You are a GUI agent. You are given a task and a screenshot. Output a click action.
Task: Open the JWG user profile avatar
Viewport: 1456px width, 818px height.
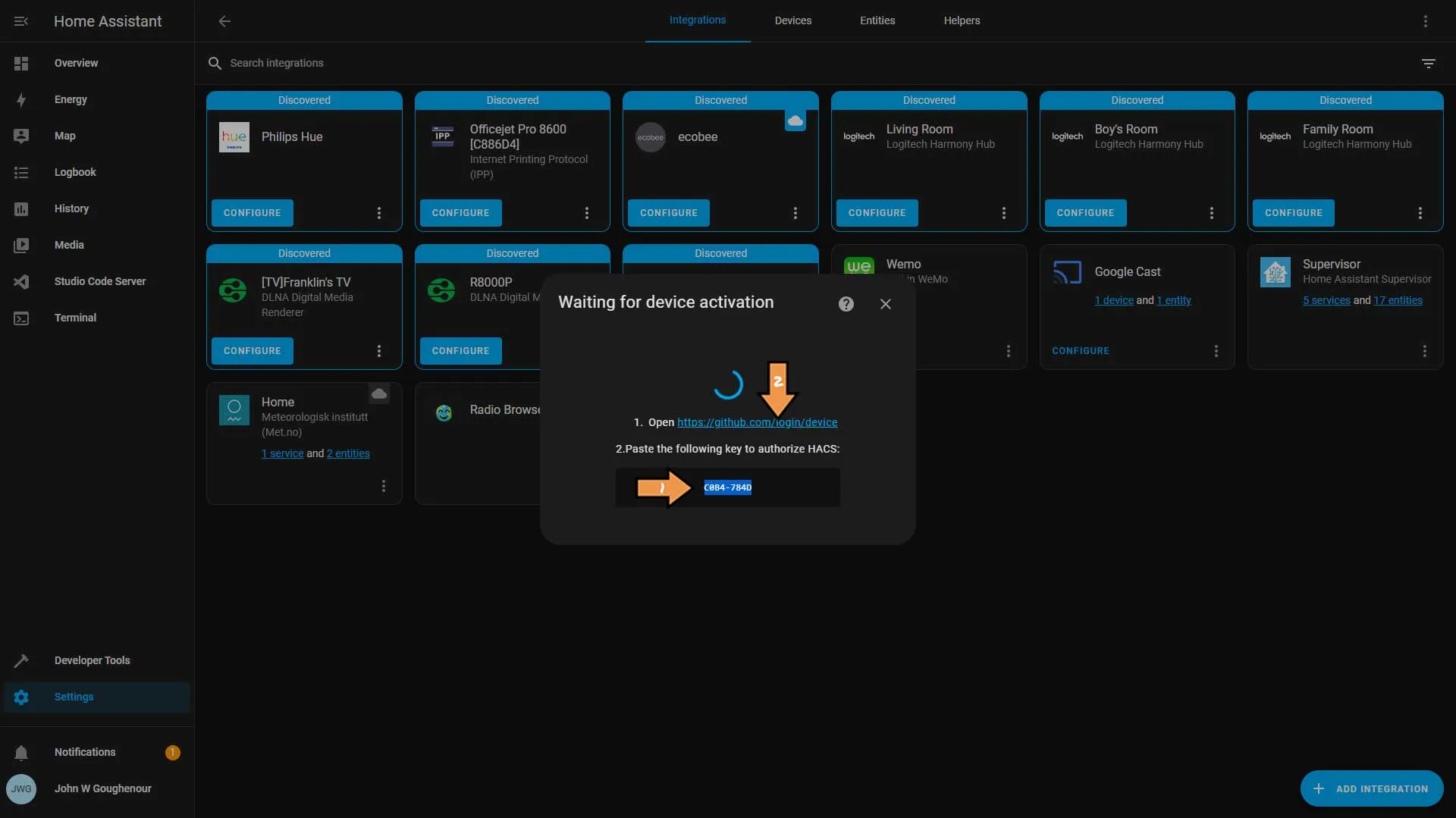(x=21, y=788)
